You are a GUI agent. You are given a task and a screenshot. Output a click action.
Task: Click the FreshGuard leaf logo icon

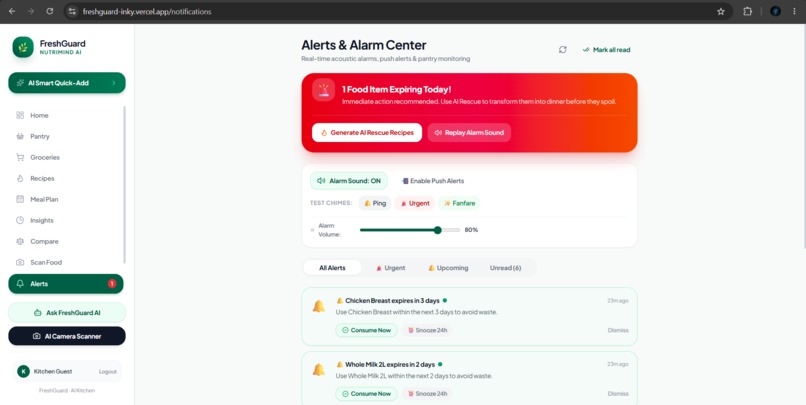tap(23, 47)
